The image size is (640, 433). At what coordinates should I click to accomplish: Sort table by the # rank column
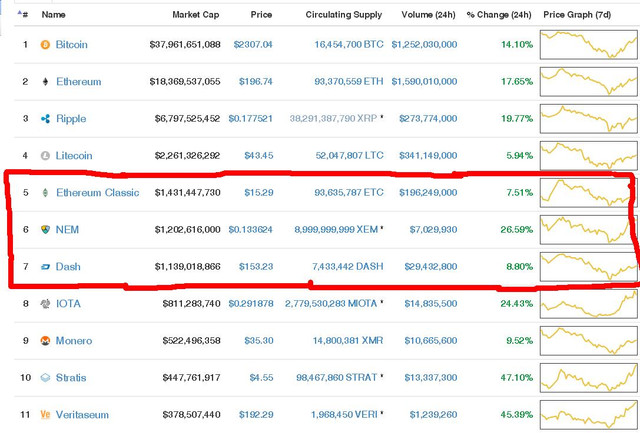tap(25, 15)
